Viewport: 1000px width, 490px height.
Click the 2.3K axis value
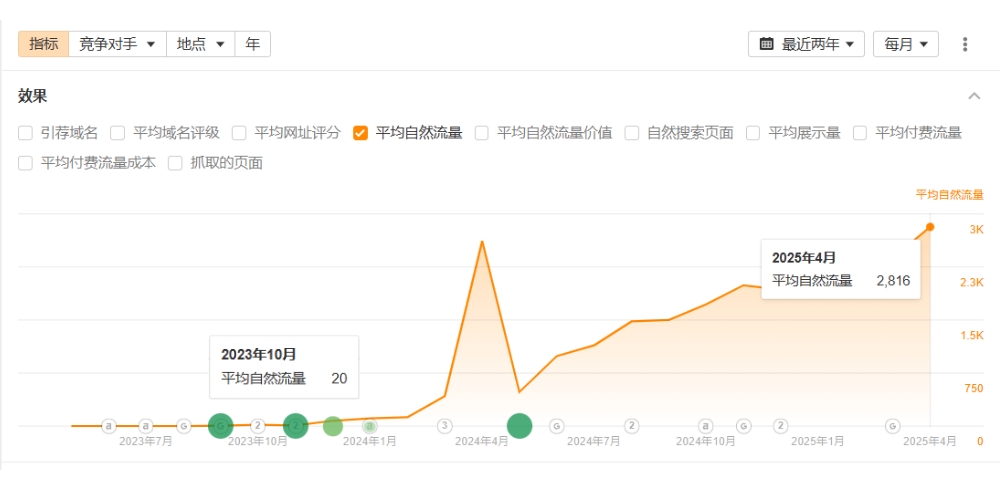click(x=972, y=283)
